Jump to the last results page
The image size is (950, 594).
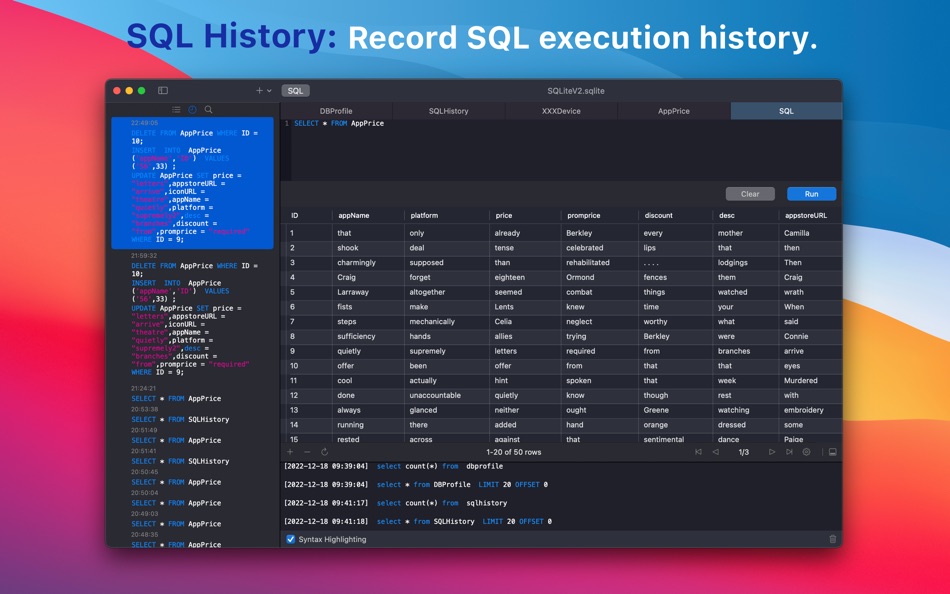point(789,452)
